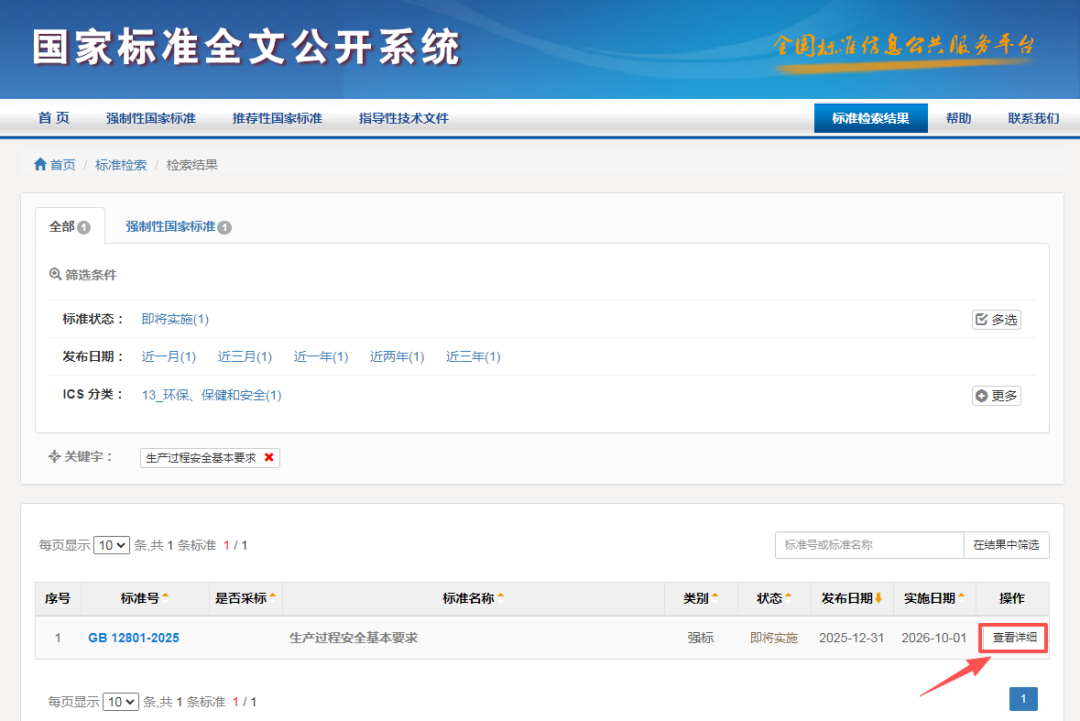Remove the 生产过程安全基本要求 keyword via its X icon
Viewport: 1080px width, 721px height.
pyautogui.click(x=271, y=457)
